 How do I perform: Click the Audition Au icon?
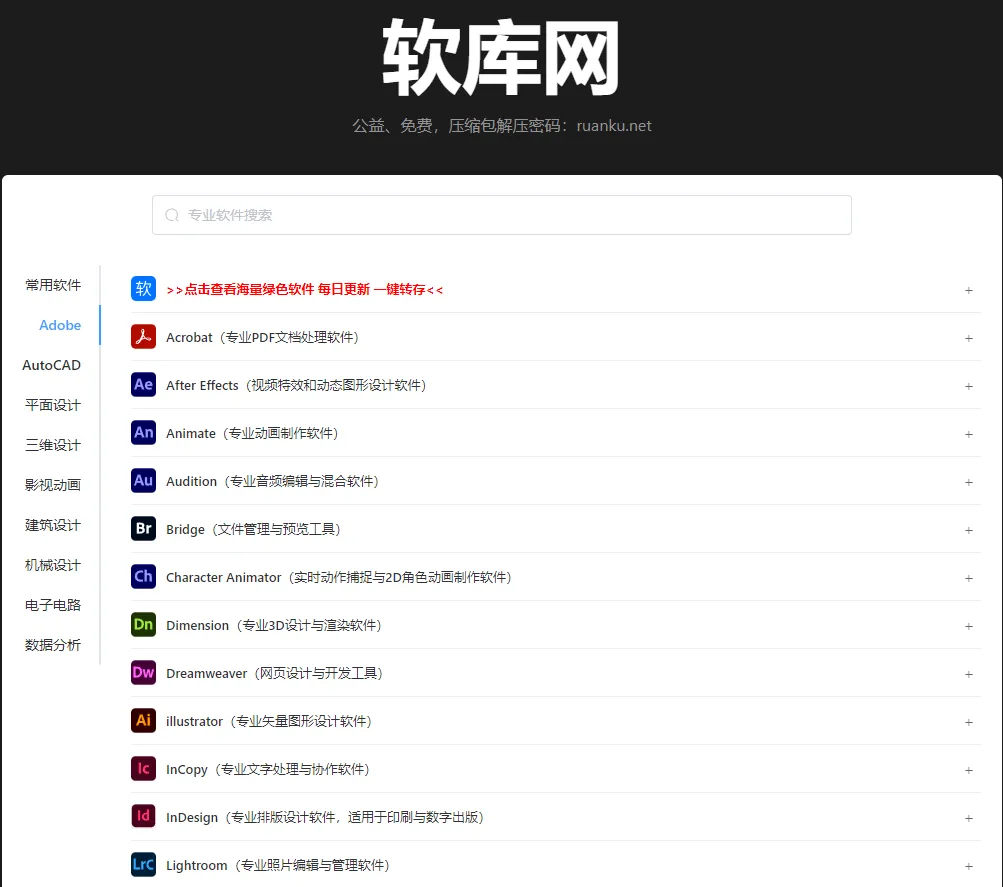point(143,480)
